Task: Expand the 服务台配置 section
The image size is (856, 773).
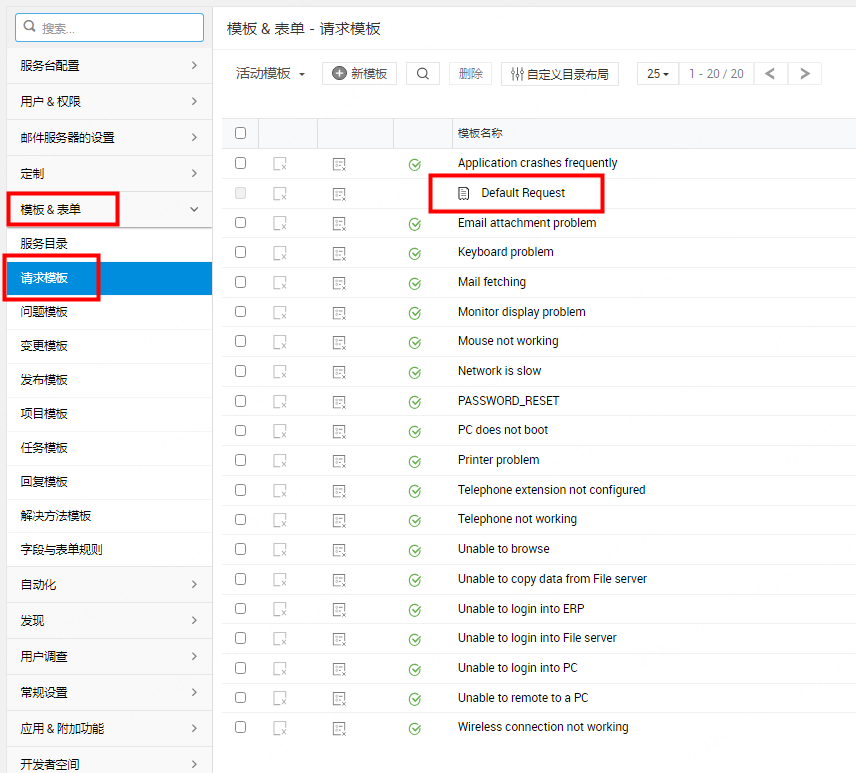Action: click(109, 66)
